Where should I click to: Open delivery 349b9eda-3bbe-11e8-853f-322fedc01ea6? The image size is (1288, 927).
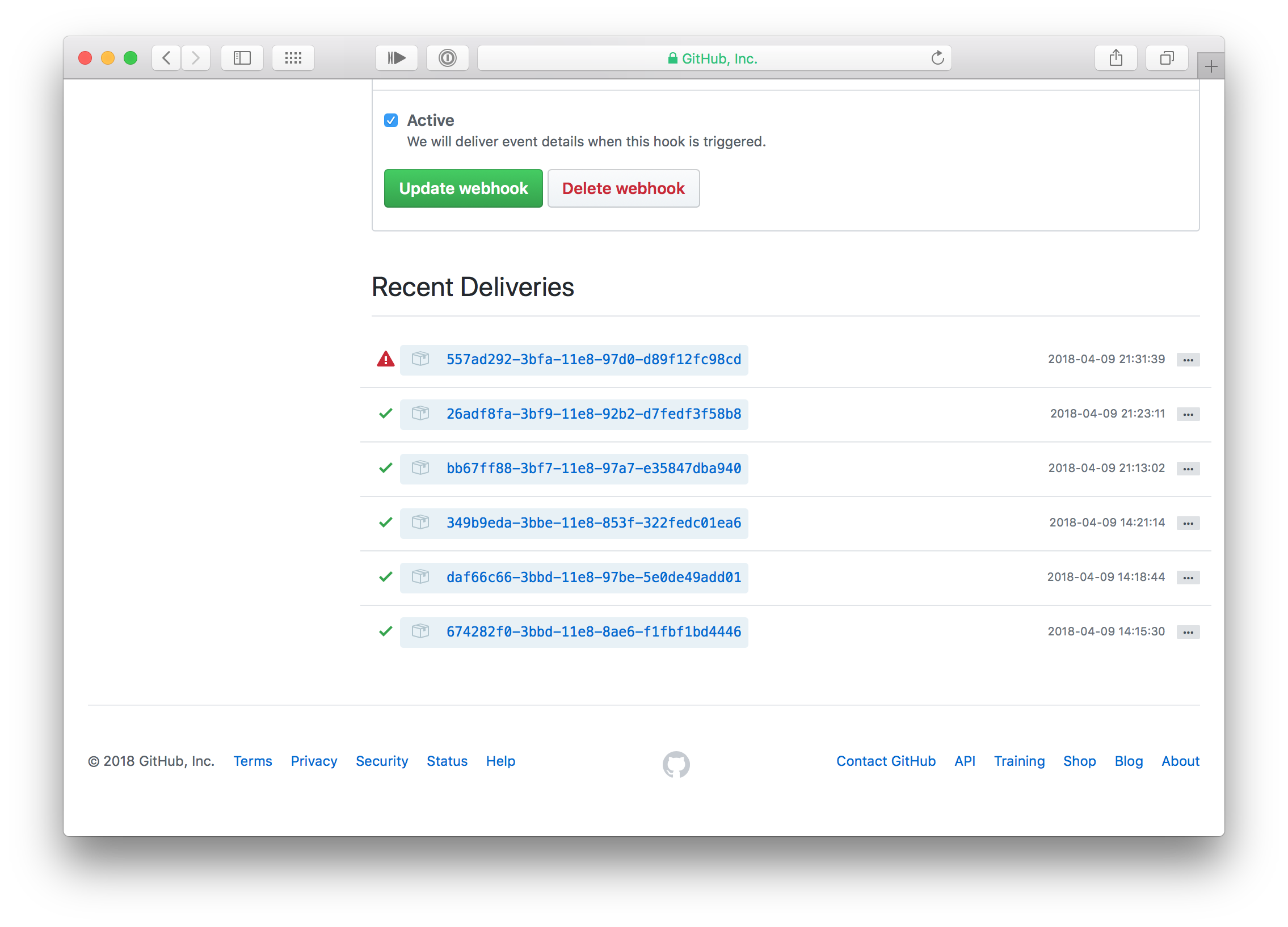594,523
